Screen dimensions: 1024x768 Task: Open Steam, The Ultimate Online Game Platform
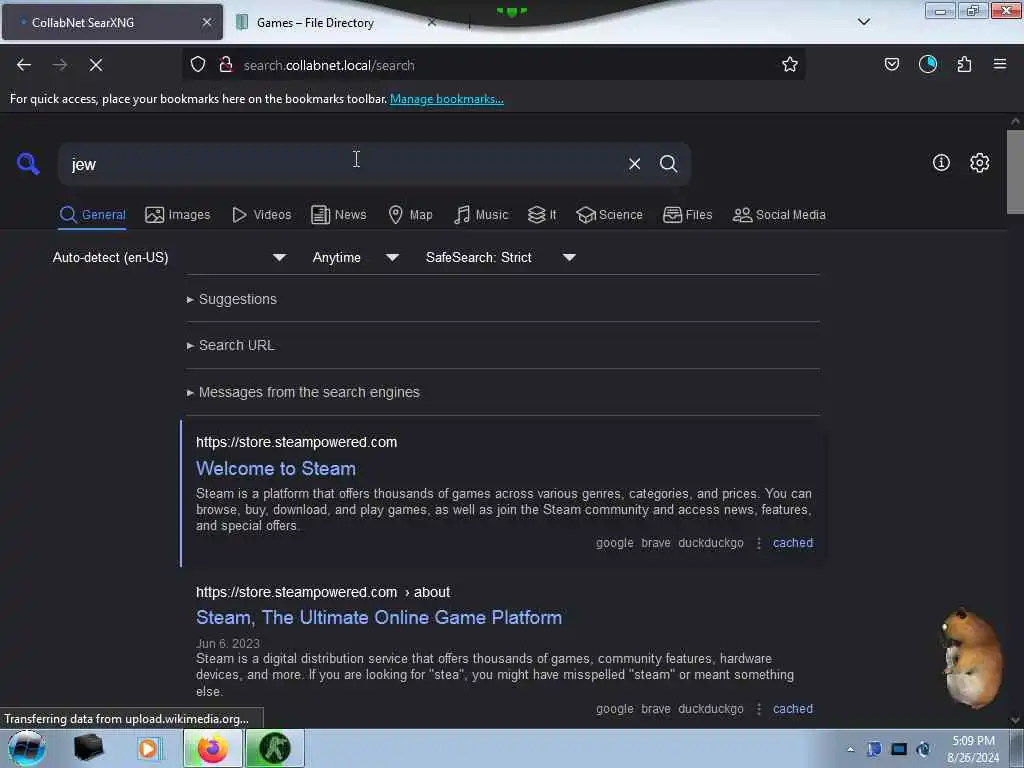pyautogui.click(x=379, y=618)
